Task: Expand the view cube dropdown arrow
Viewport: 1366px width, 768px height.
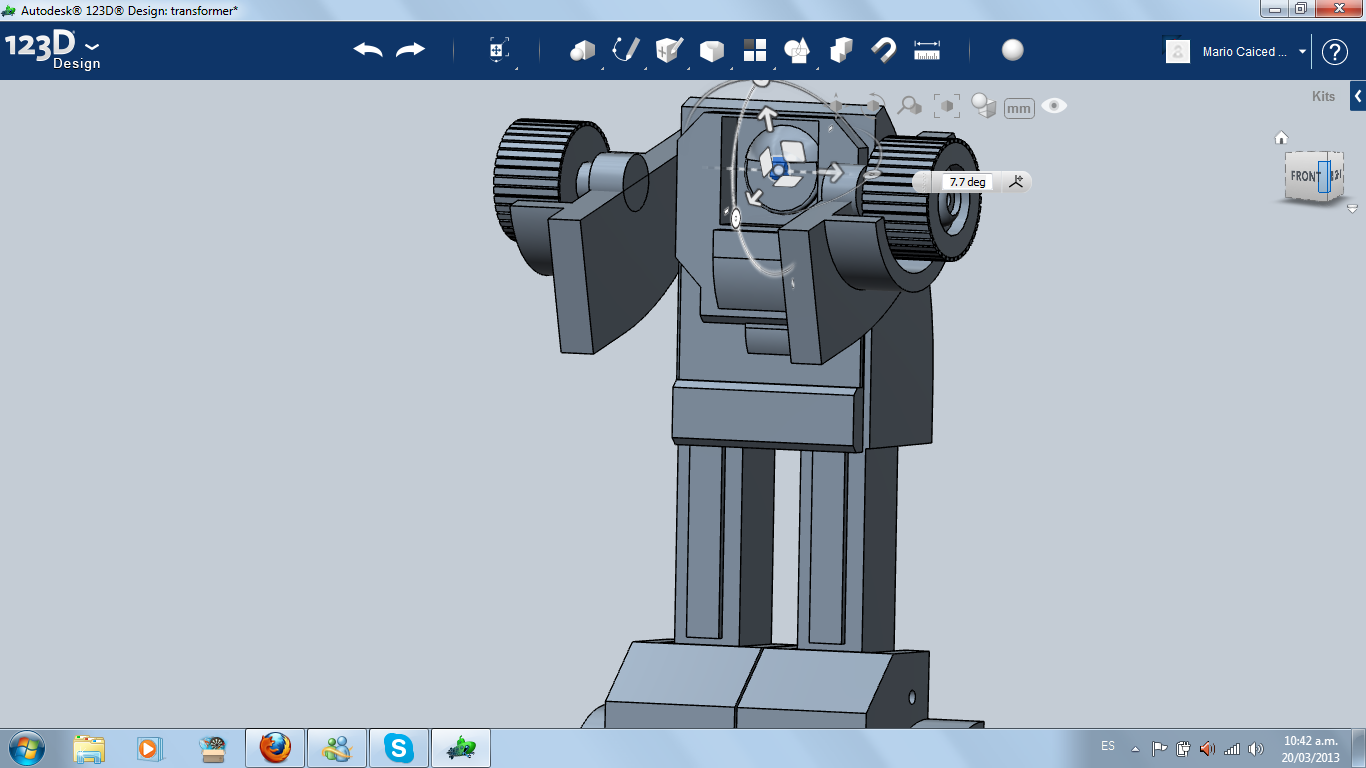Action: point(1352,209)
